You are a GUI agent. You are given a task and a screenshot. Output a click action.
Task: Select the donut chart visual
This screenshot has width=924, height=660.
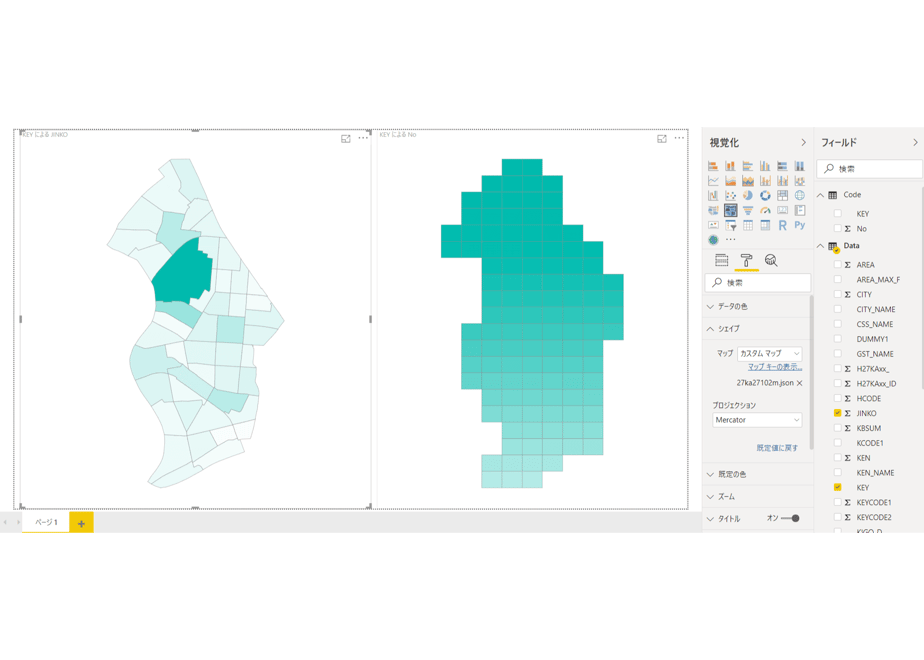click(765, 196)
